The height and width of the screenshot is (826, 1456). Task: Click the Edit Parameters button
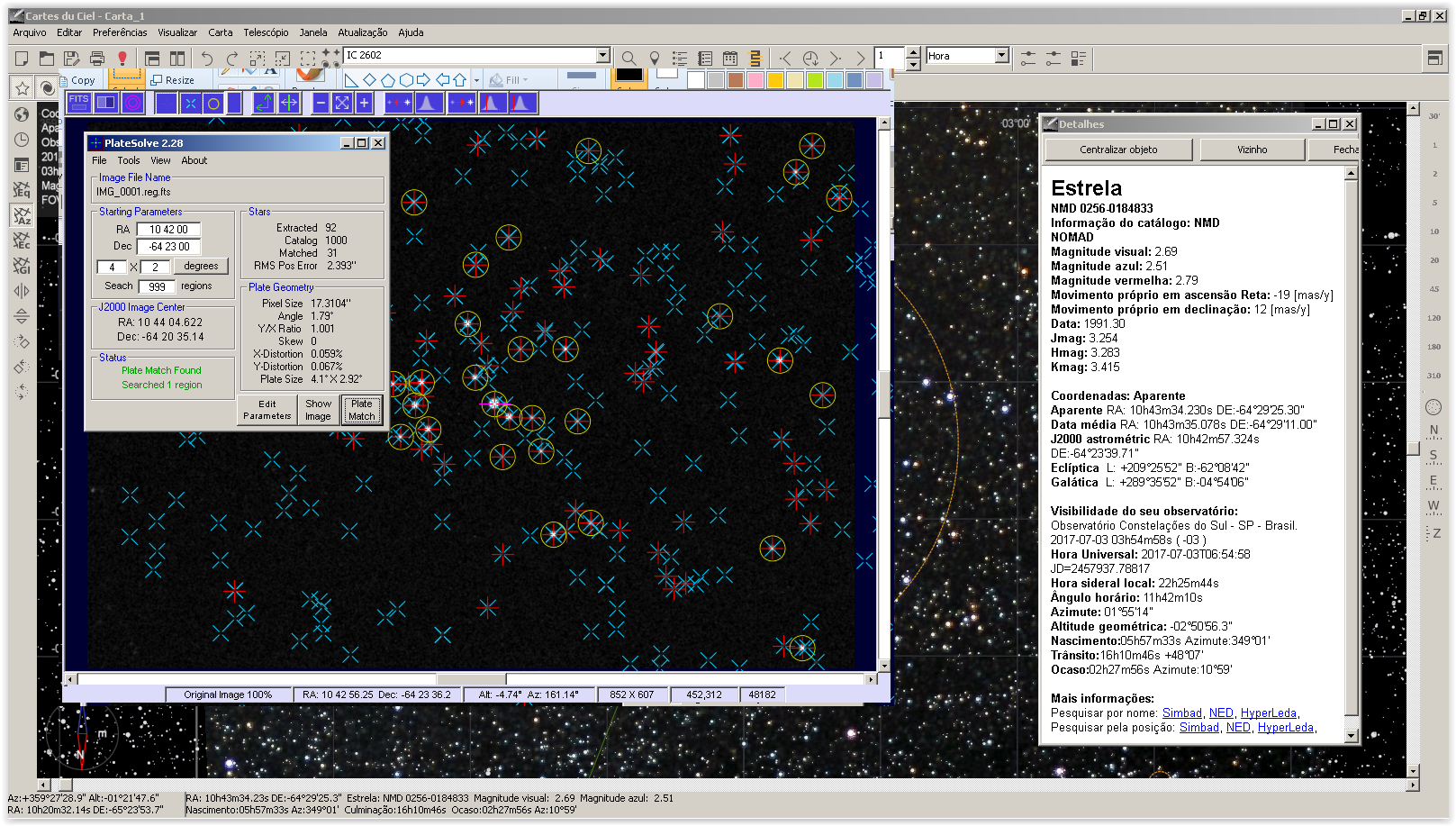pyautogui.click(x=267, y=410)
